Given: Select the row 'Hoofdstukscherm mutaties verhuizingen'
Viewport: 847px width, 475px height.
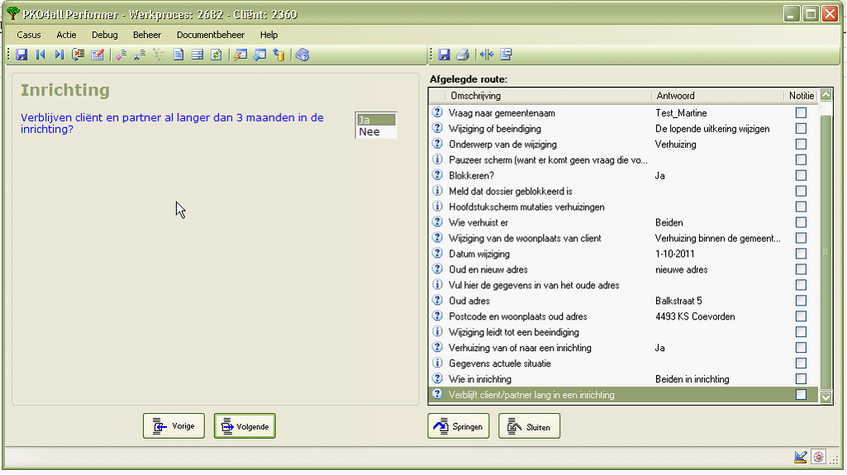Looking at the screenshot, I should point(624,206).
